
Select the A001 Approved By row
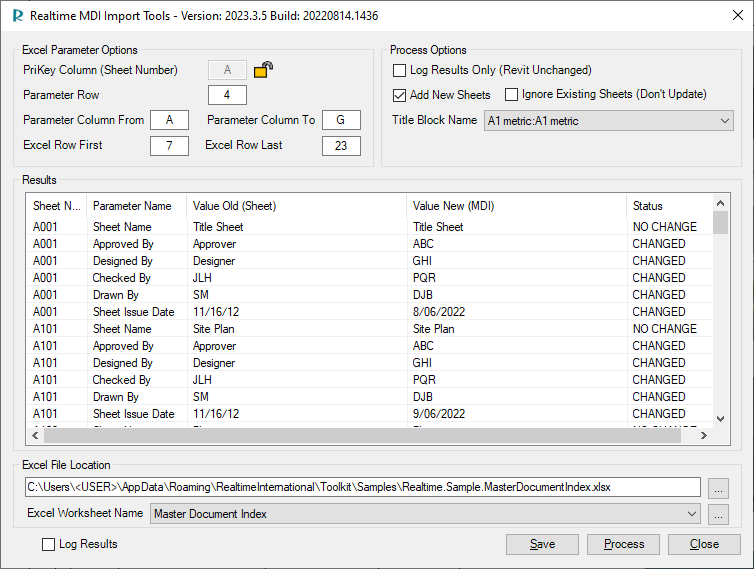[x=369, y=244]
